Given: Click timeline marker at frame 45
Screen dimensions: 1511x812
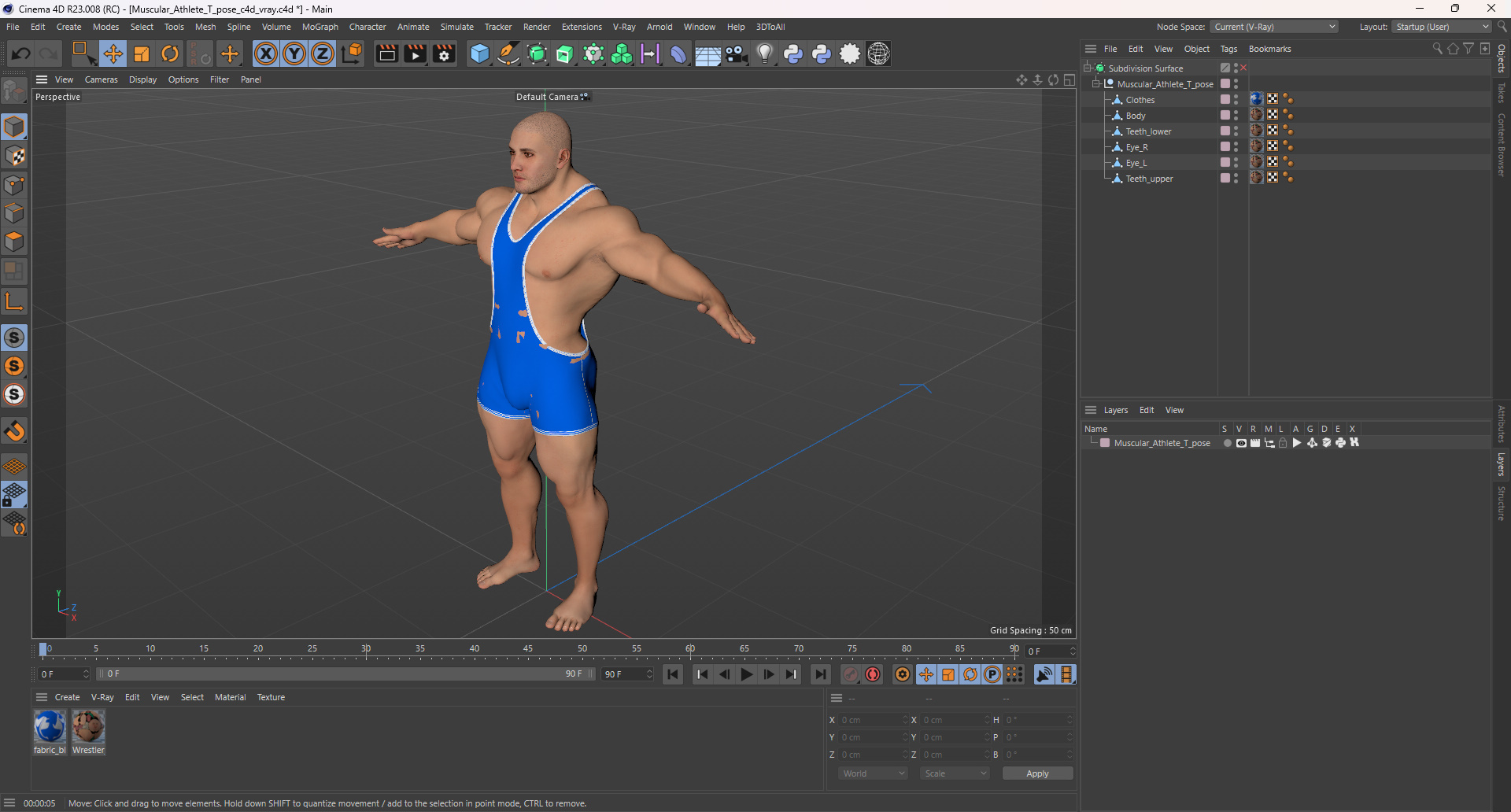Looking at the screenshot, I should pyautogui.click(x=528, y=650).
